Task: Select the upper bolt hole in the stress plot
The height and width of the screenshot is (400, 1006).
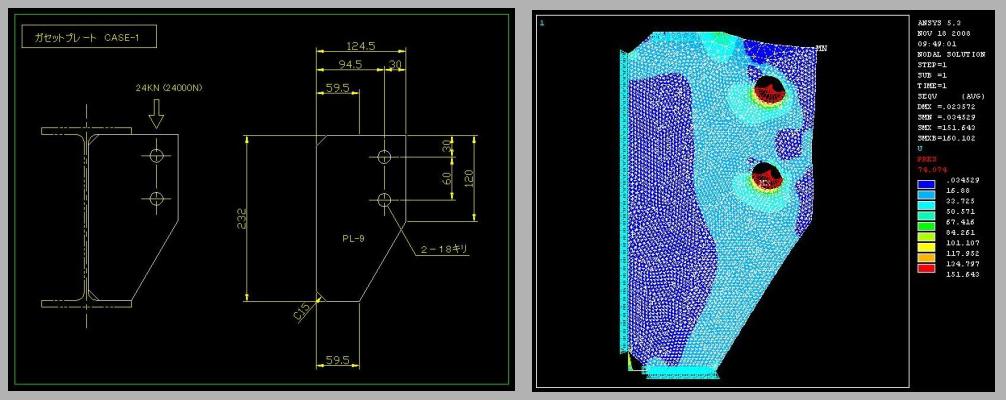Action: coord(768,89)
